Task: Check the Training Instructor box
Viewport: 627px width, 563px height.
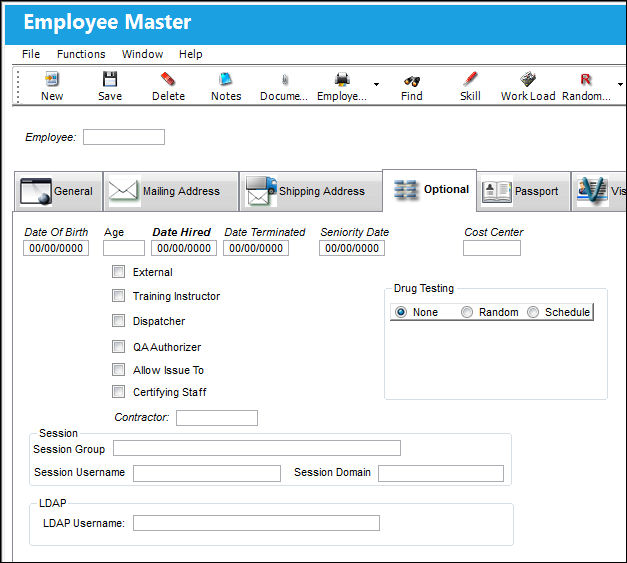Action: 118,296
